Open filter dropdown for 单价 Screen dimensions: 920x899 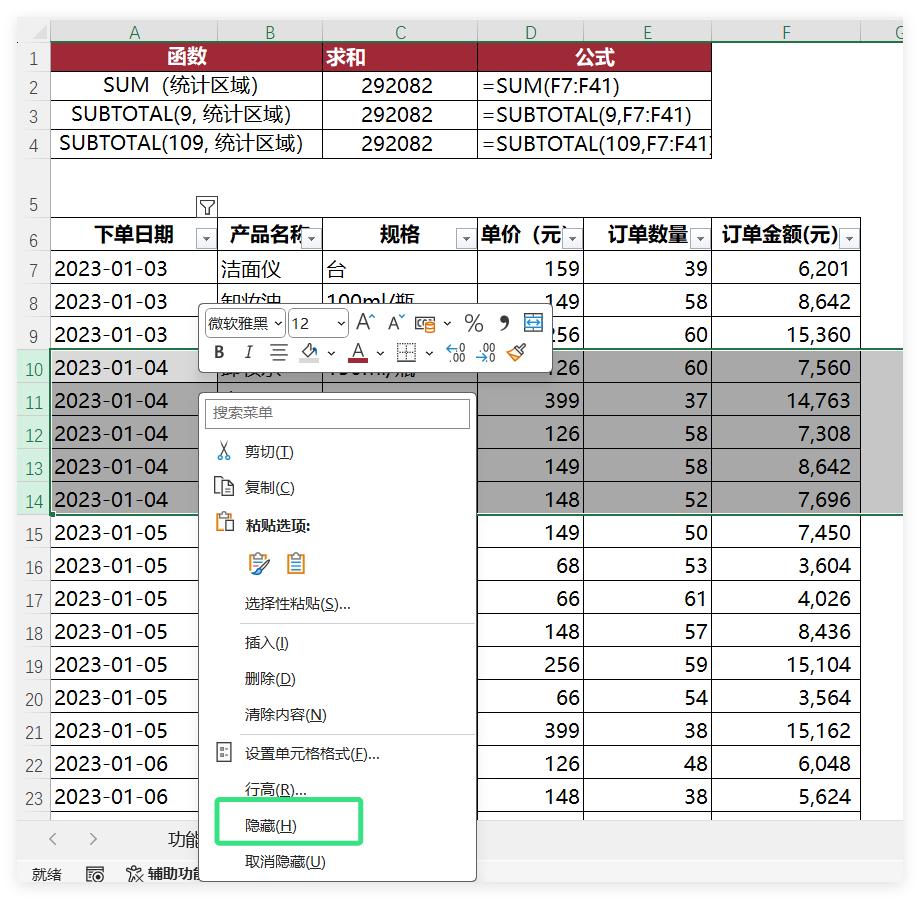tap(572, 239)
